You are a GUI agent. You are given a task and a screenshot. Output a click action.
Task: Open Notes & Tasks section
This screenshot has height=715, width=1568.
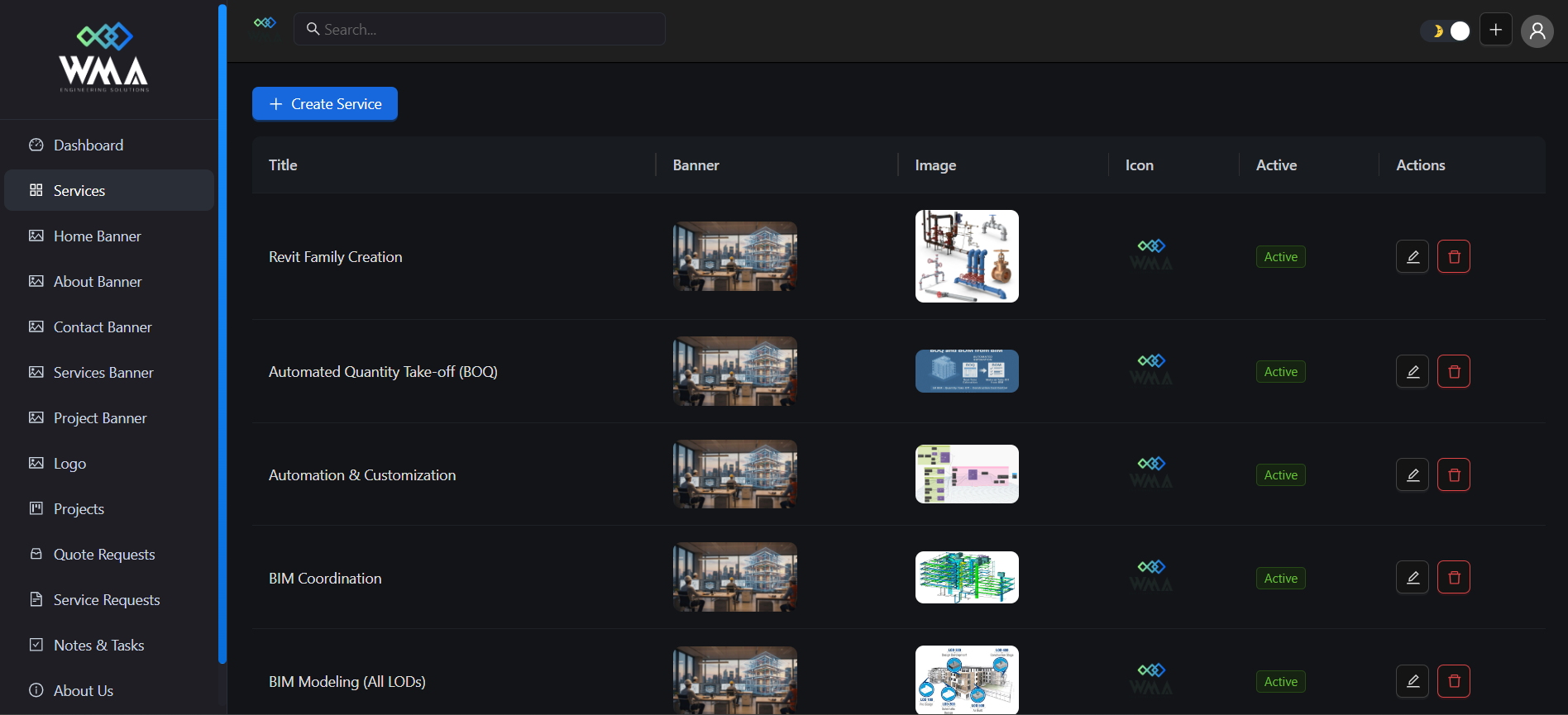pos(98,646)
